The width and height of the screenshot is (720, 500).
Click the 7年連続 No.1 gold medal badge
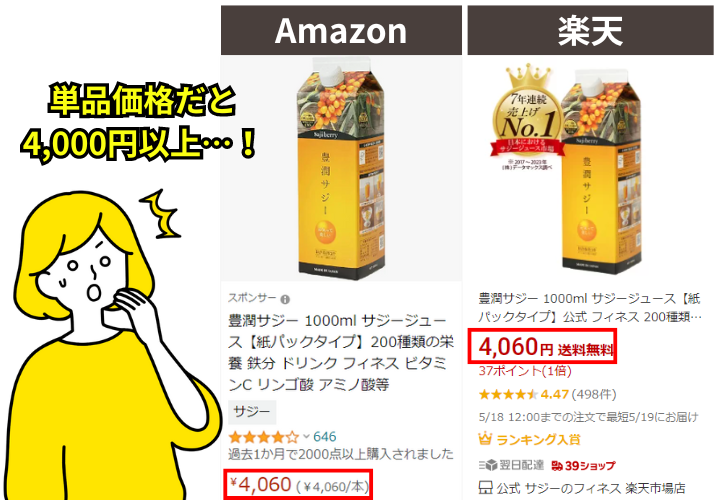point(528,117)
